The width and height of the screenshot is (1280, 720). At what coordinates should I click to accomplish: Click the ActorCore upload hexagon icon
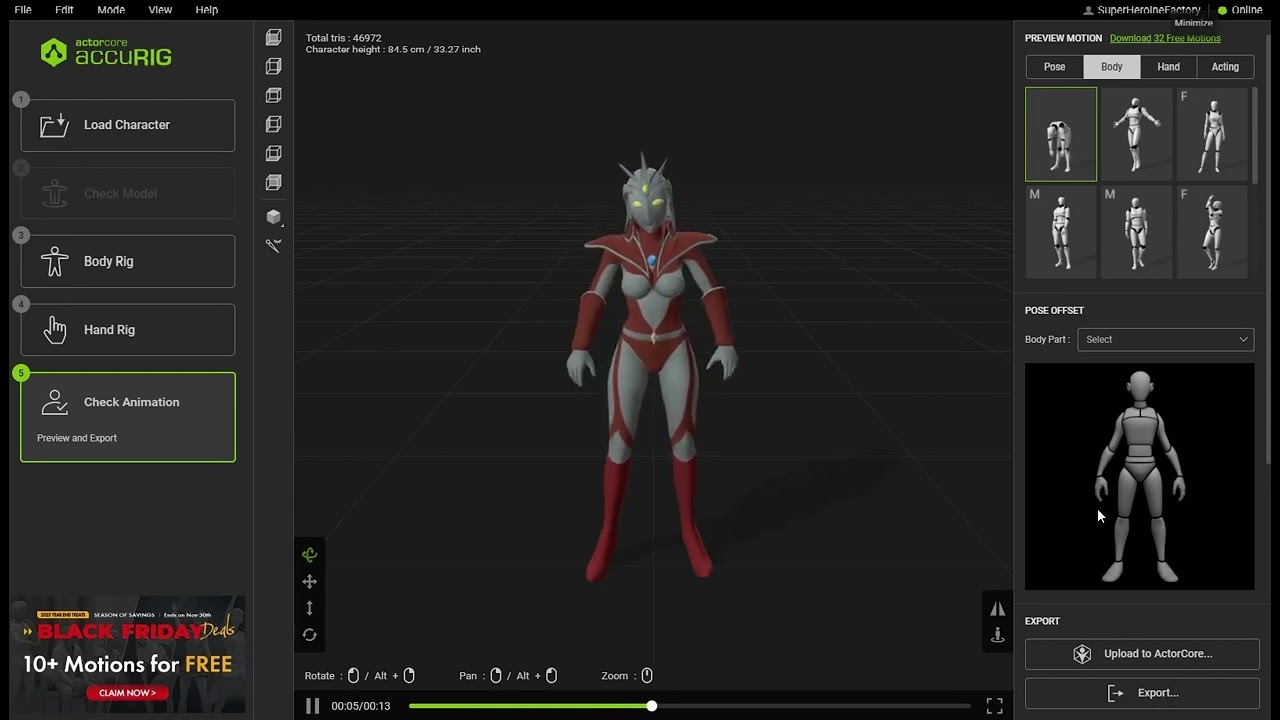pos(1082,654)
